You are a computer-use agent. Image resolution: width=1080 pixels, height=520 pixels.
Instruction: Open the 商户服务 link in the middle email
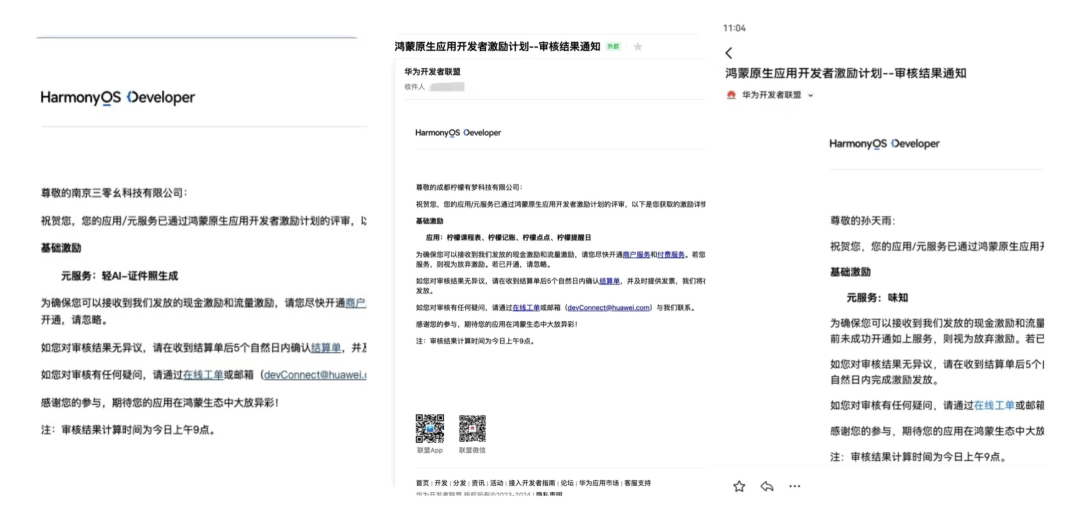(x=636, y=255)
